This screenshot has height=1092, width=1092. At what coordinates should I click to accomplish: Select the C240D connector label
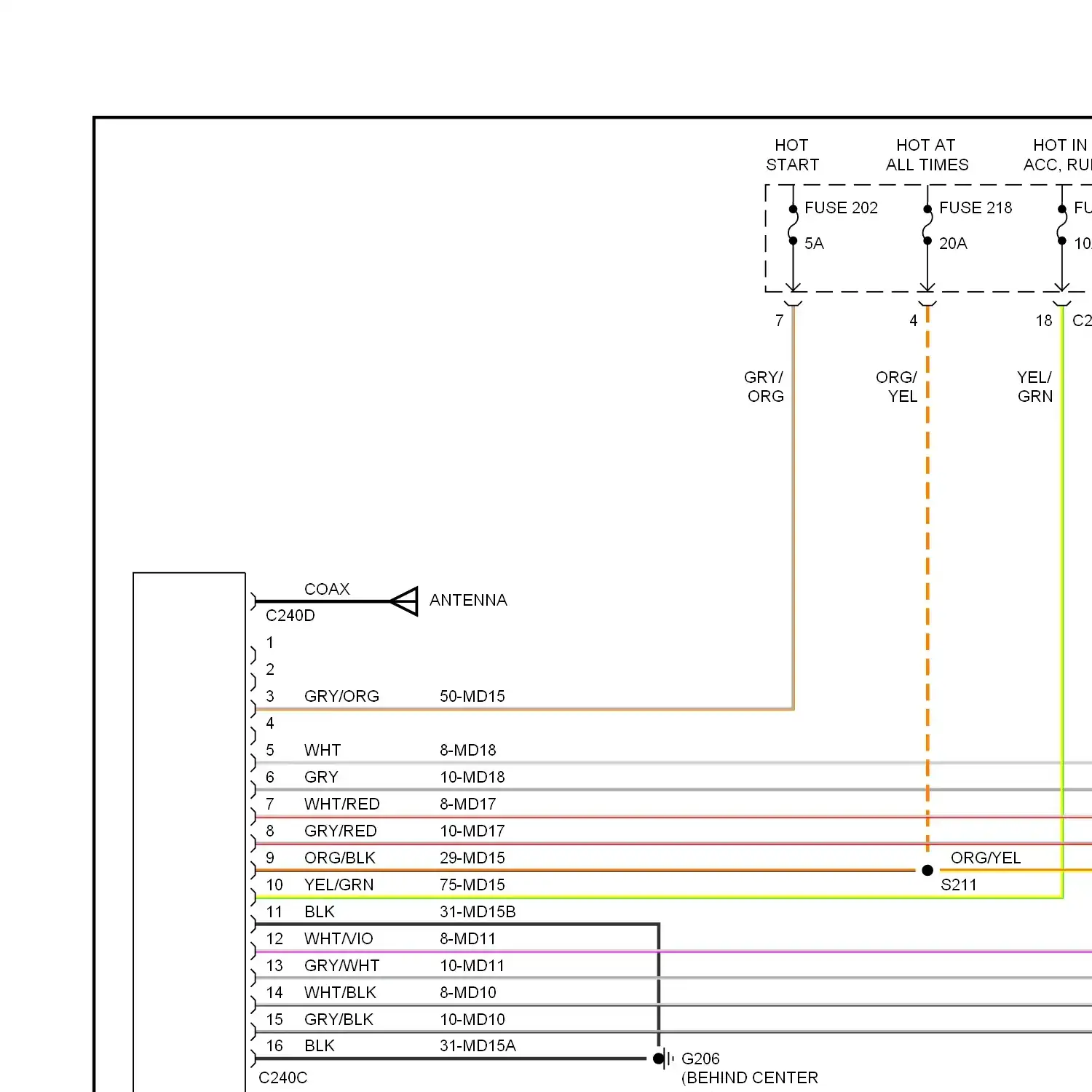[290, 616]
